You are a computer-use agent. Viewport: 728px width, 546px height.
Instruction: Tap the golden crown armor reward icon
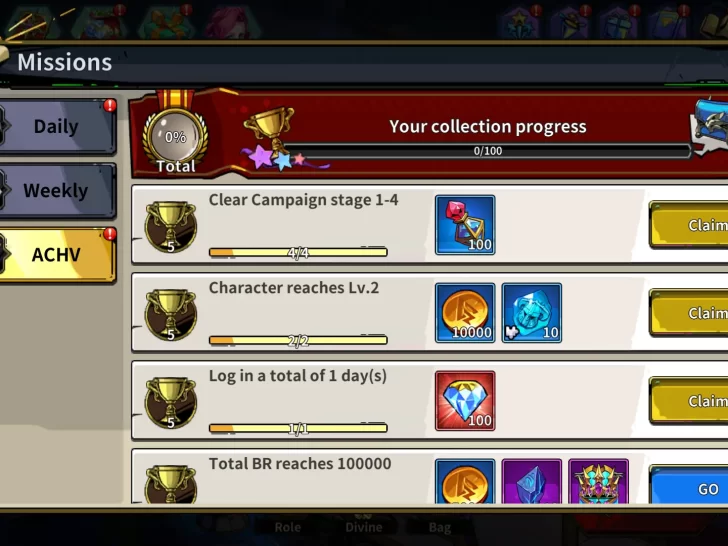click(x=598, y=481)
